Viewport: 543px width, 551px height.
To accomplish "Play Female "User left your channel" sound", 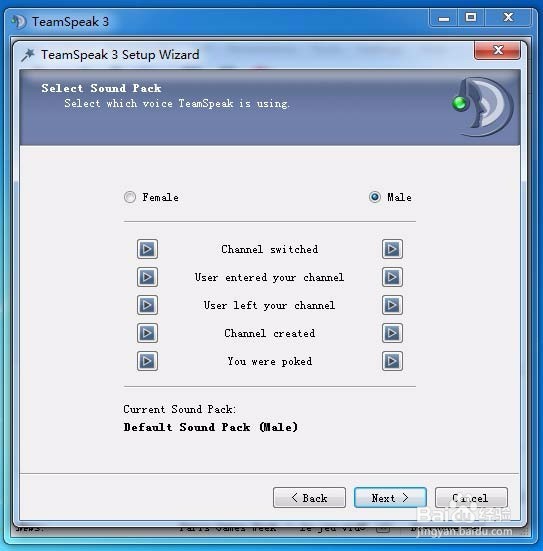I will [x=147, y=305].
